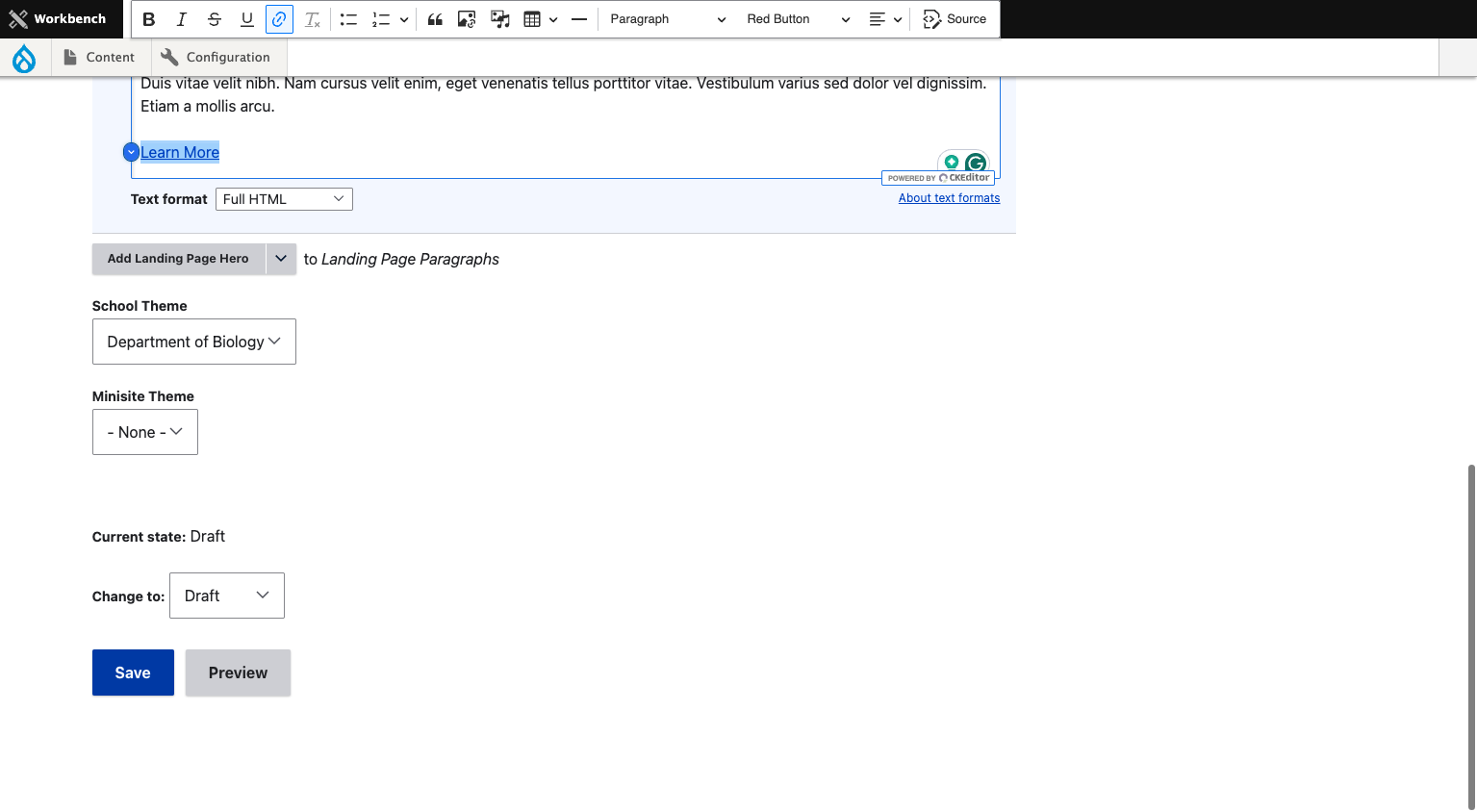Select the Full HTML text format dropdown
Viewport: 1477px width, 812px height.
pyautogui.click(x=284, y=199)
